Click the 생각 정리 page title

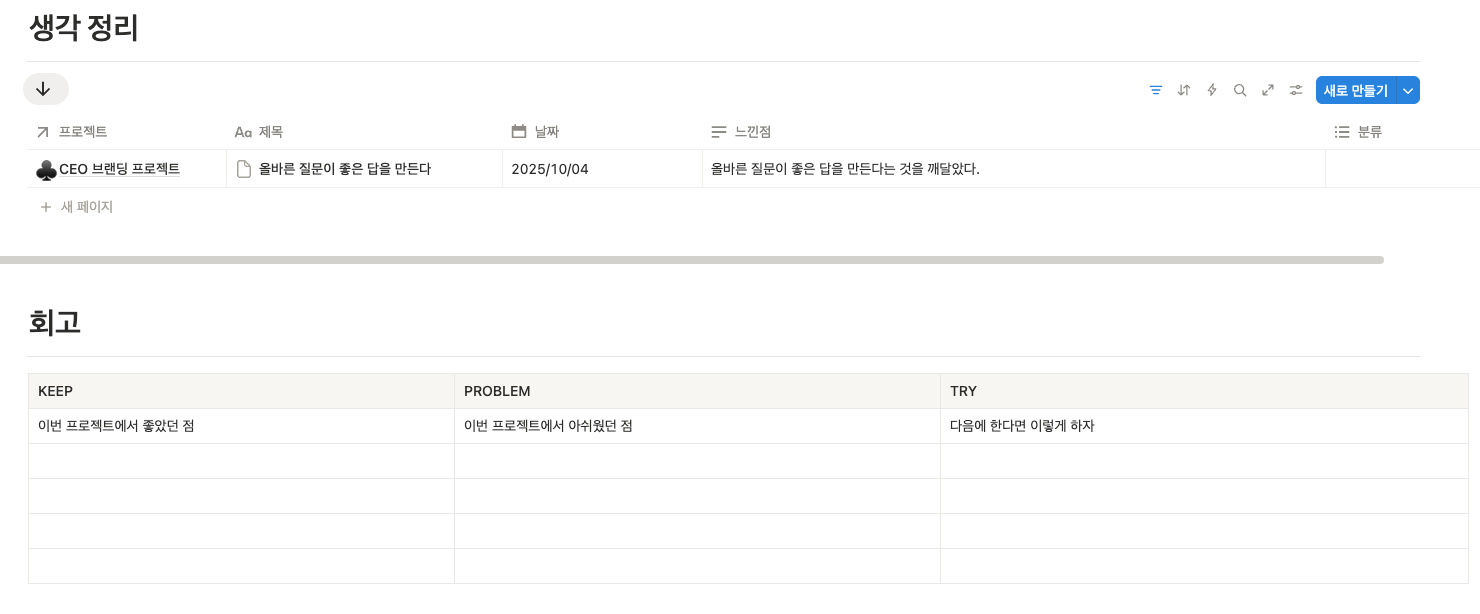click(84, 28)
